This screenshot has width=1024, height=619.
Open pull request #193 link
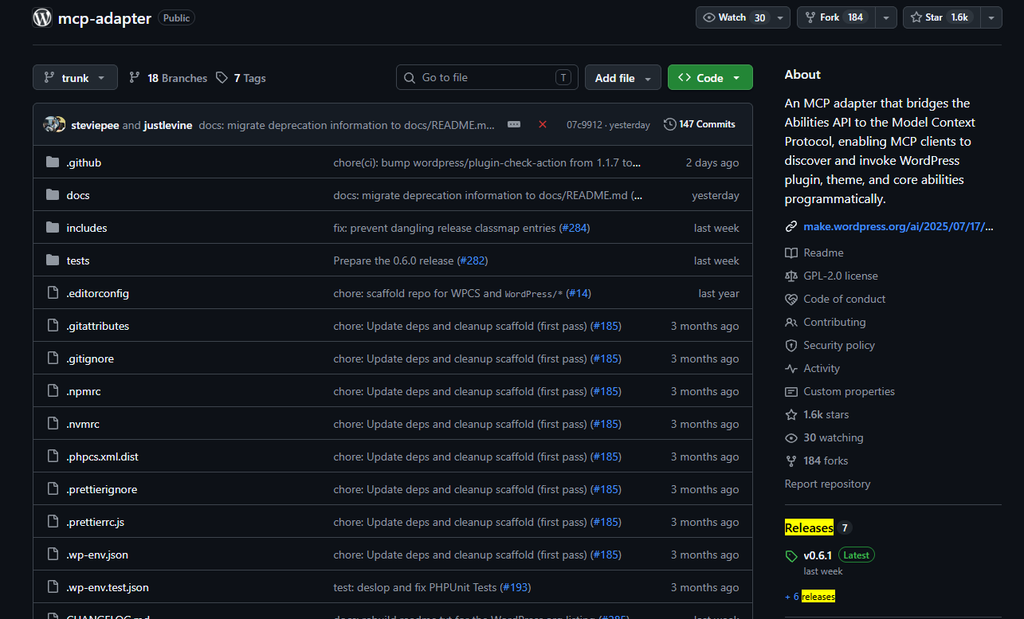(x=515, y=587)
